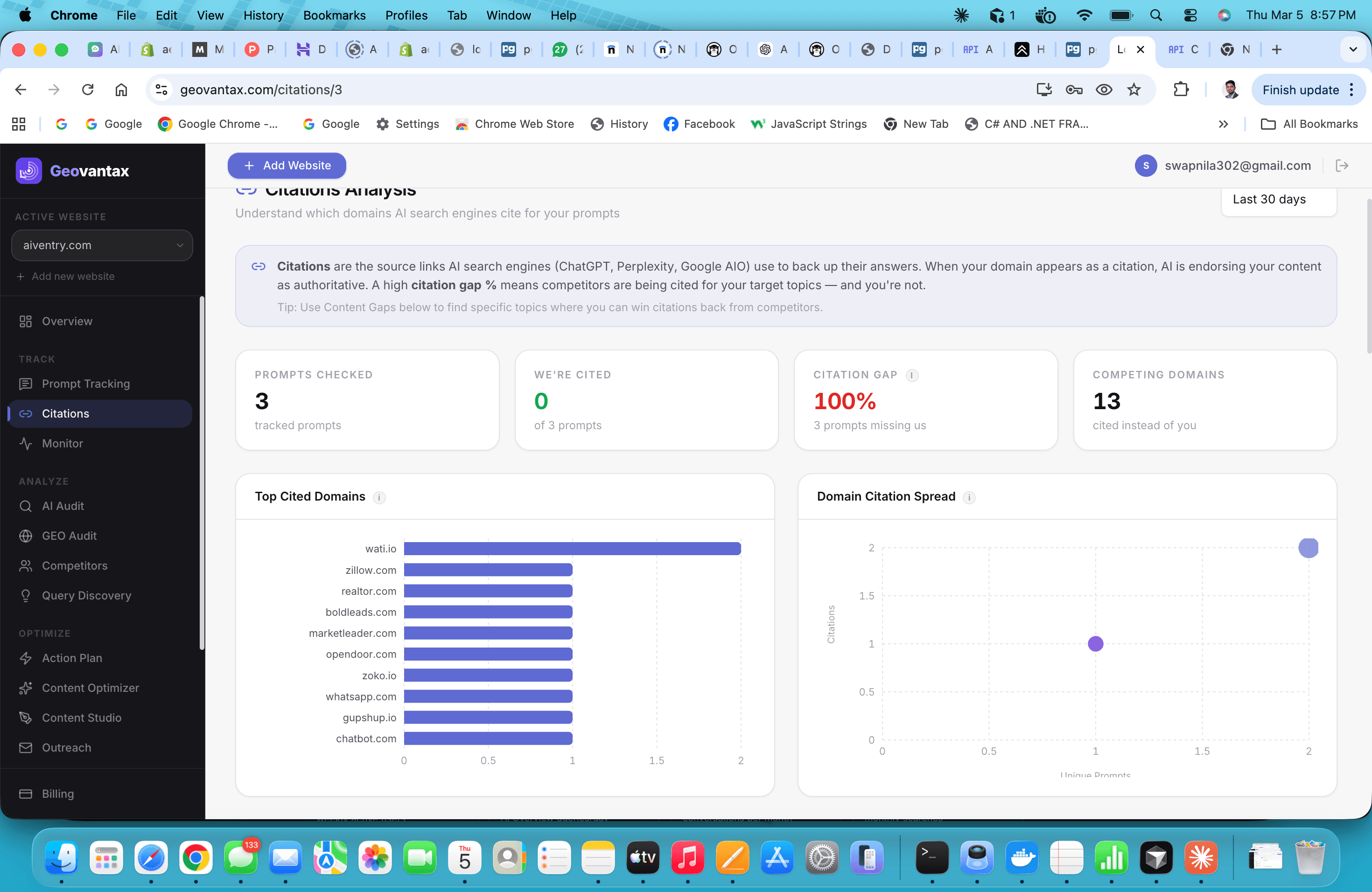Click the logout icon beside the email
This screenshot has height=892, width=1372.
pyautogui.click(x=1342, y=165)
